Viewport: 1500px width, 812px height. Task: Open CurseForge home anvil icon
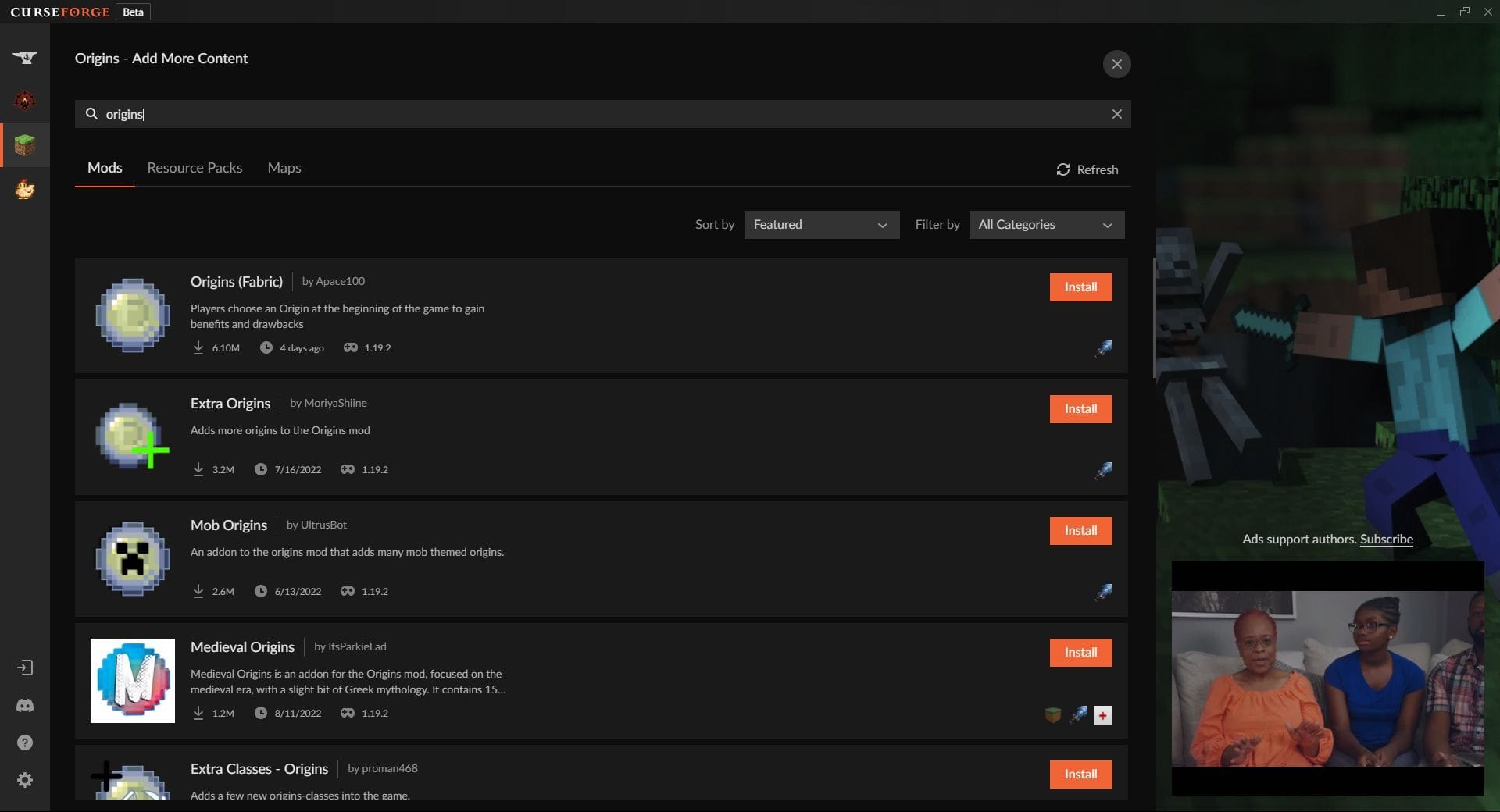point(25,57)
